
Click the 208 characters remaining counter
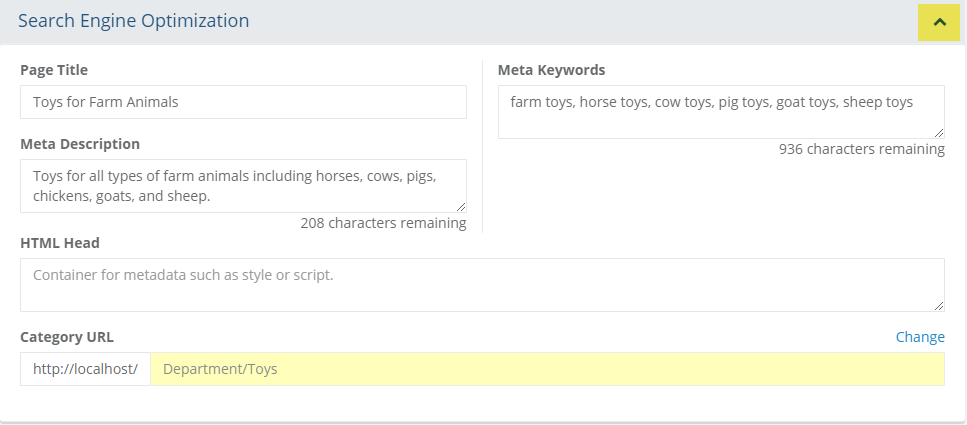tap(383, 223)
